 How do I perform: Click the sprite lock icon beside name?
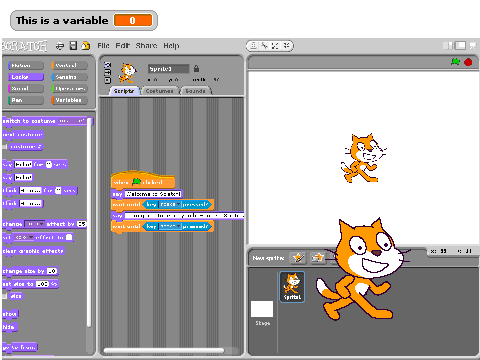point(196,69)
